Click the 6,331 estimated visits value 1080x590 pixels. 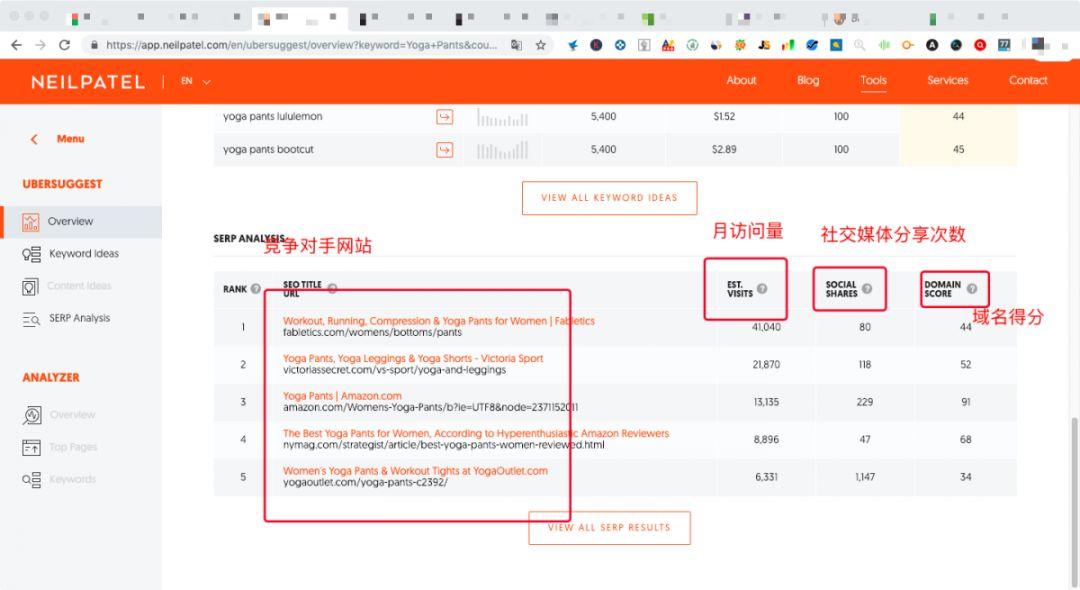coord(767,477)
